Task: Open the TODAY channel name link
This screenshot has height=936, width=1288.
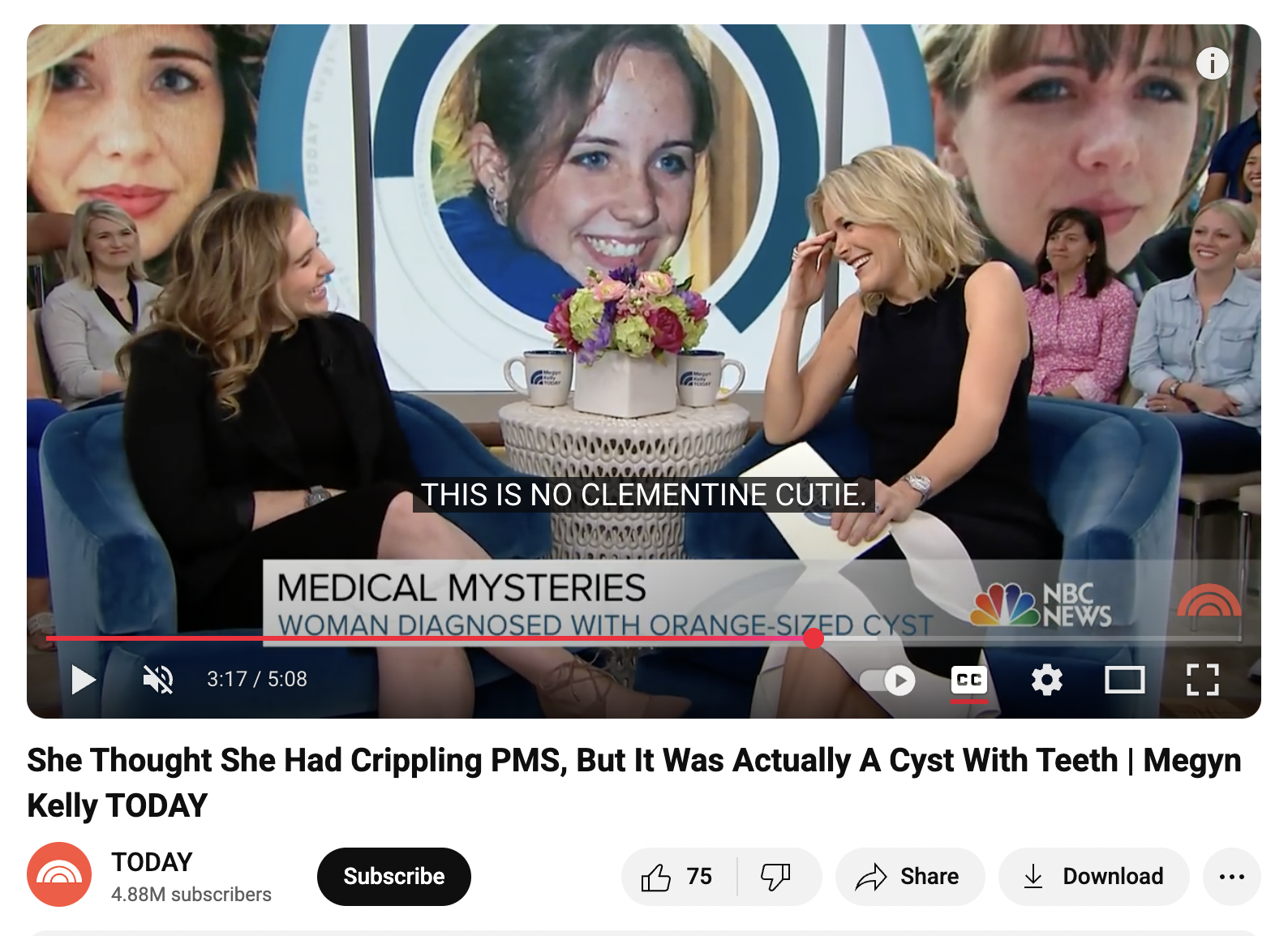Action: click(152, 861)
